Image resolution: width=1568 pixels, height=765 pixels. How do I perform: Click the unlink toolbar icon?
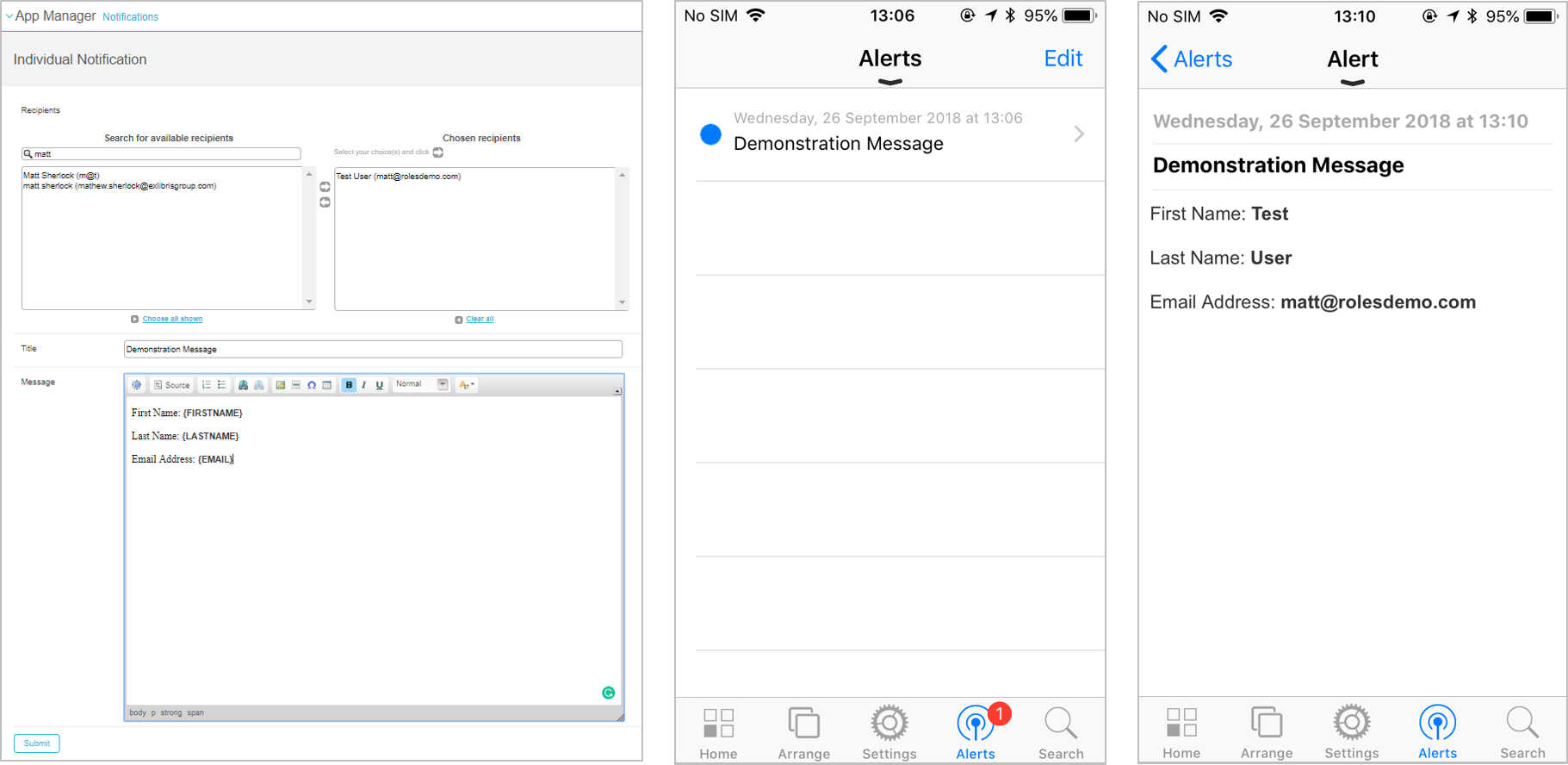pos(258,385)
